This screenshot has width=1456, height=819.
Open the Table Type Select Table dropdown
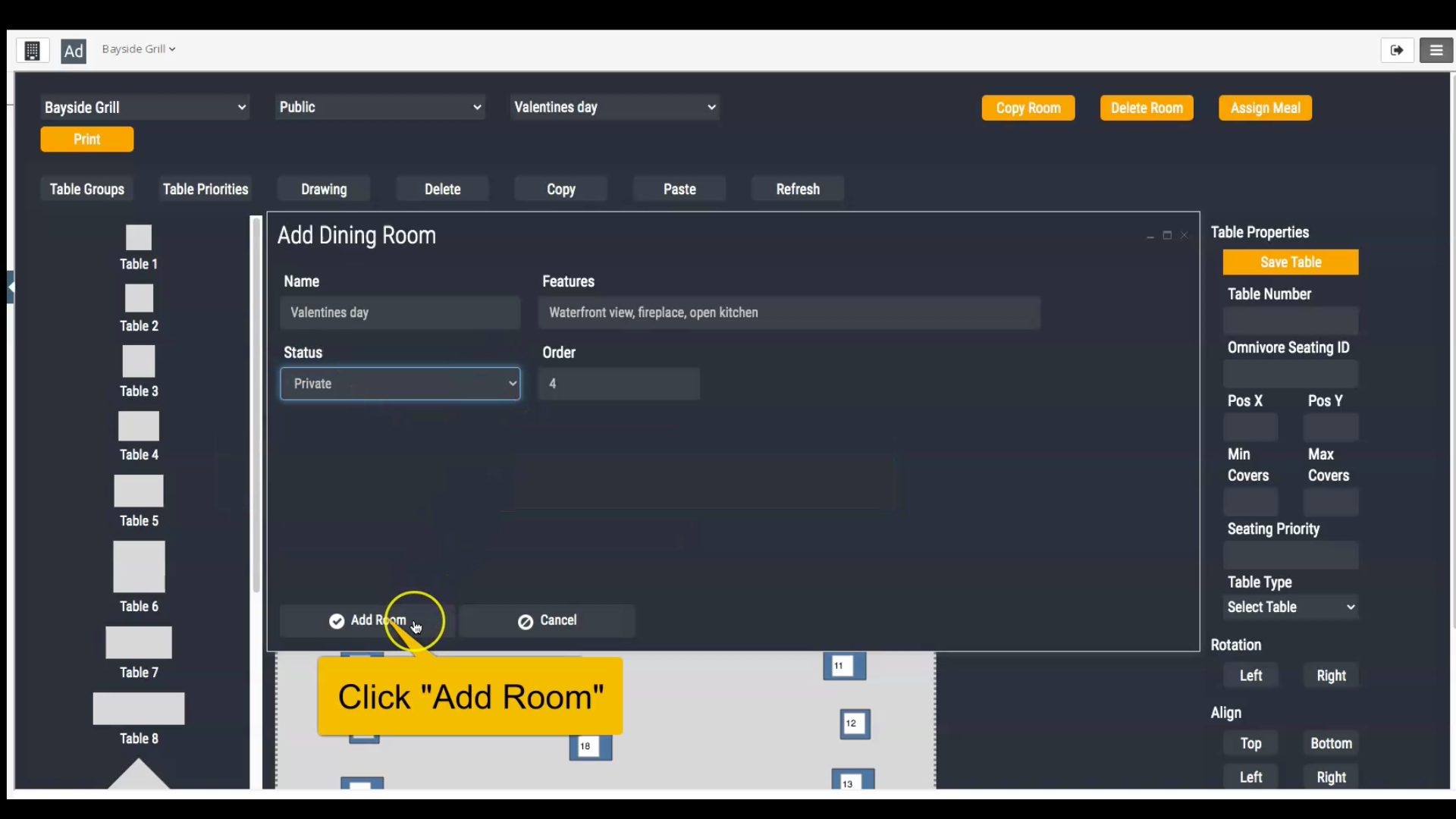coord(1291,607)
